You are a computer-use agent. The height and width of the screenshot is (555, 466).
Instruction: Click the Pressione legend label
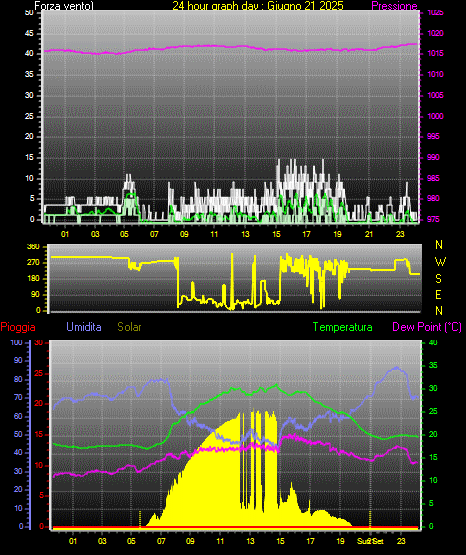(x=394, y=6)
